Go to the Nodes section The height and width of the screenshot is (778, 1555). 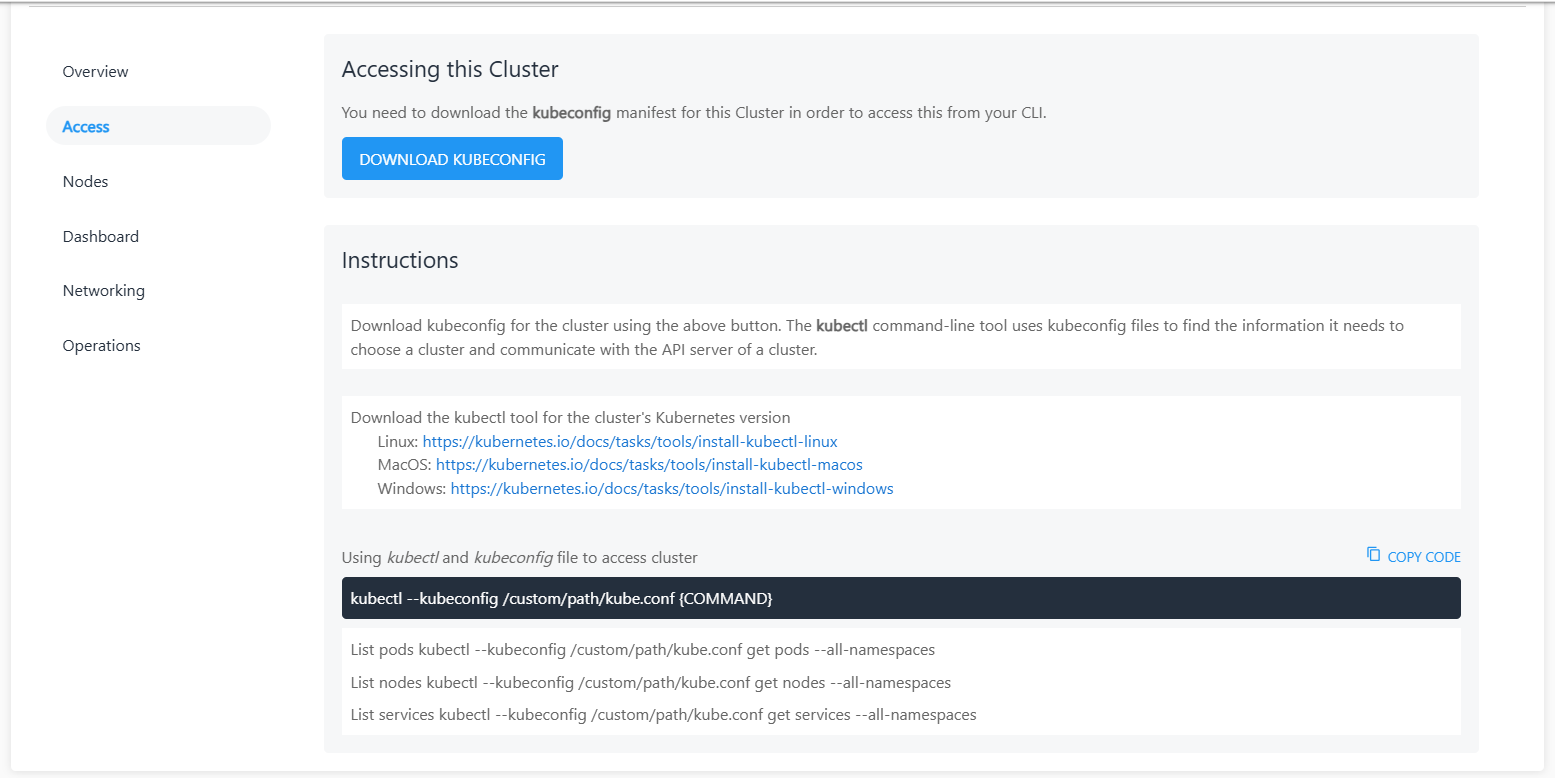click(85, 182)
